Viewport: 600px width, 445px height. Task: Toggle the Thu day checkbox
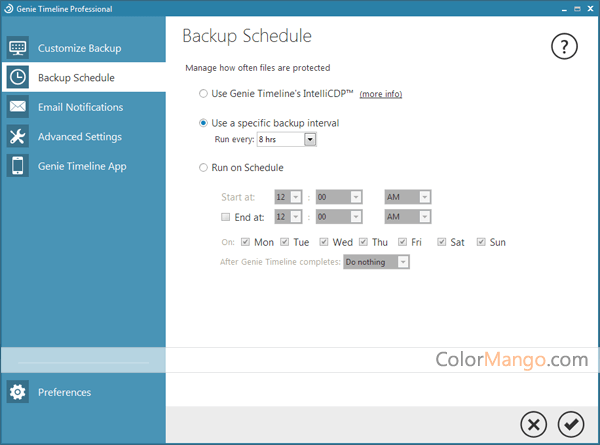point(363,242)
